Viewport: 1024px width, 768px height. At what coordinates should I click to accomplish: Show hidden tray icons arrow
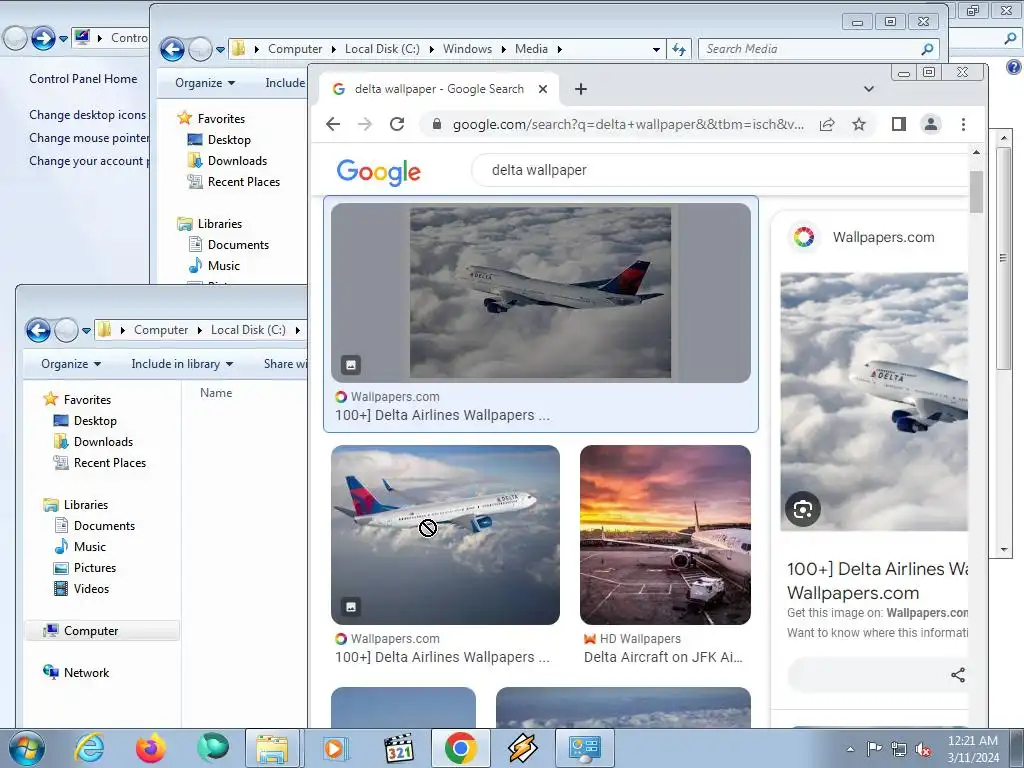coord(850,749)
